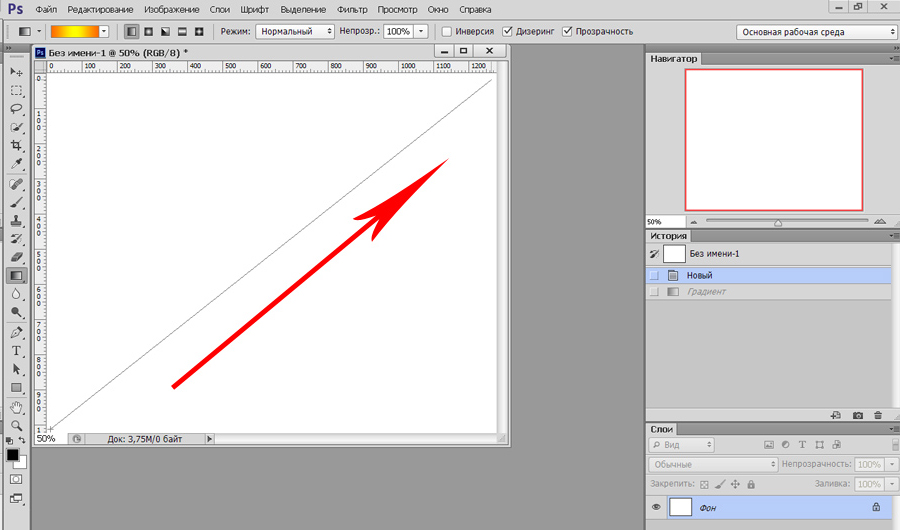This screenshot has height=530, width=900.
Task: Pick the Eyedropper tool
Action: click(x=17, y=164)
